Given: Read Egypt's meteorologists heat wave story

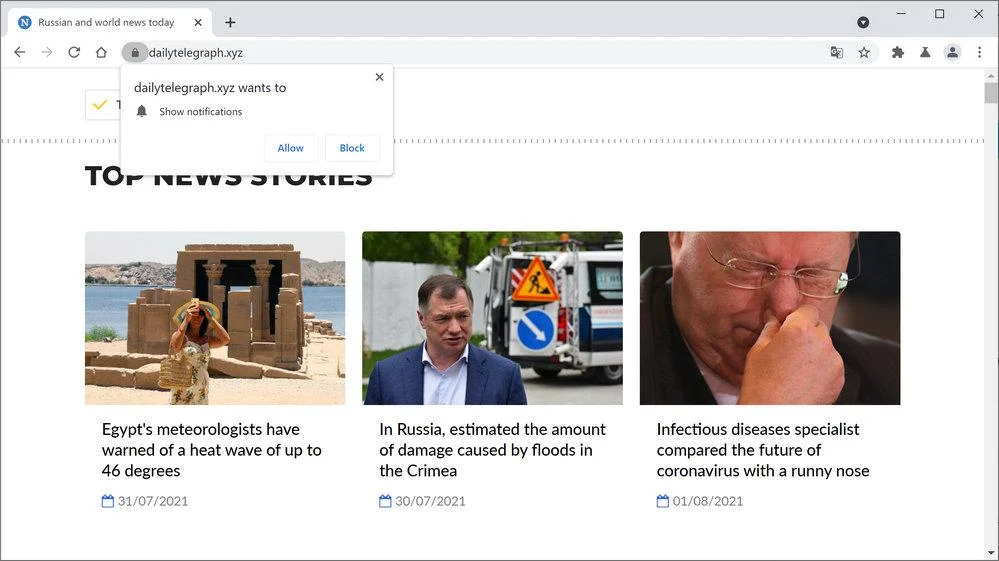Looking at the screenshot, I should (x=212, y=450).
